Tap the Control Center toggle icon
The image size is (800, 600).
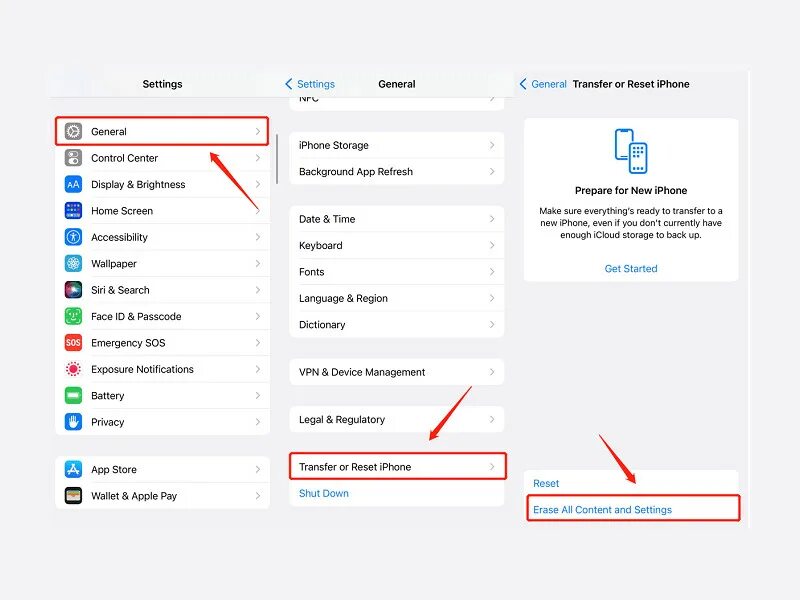73,158
